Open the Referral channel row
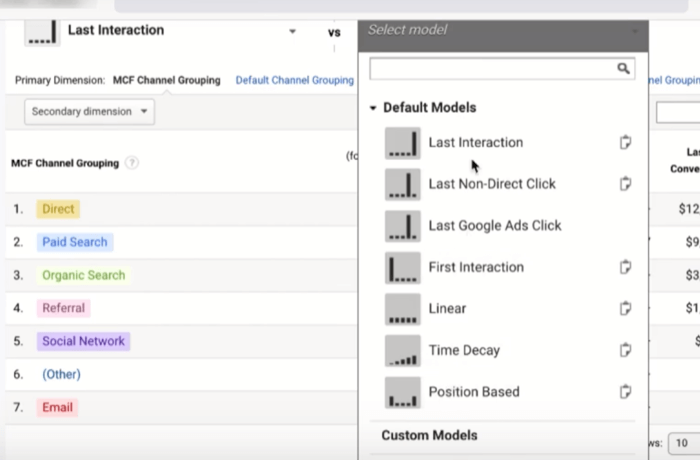 [x=63, y=308]
